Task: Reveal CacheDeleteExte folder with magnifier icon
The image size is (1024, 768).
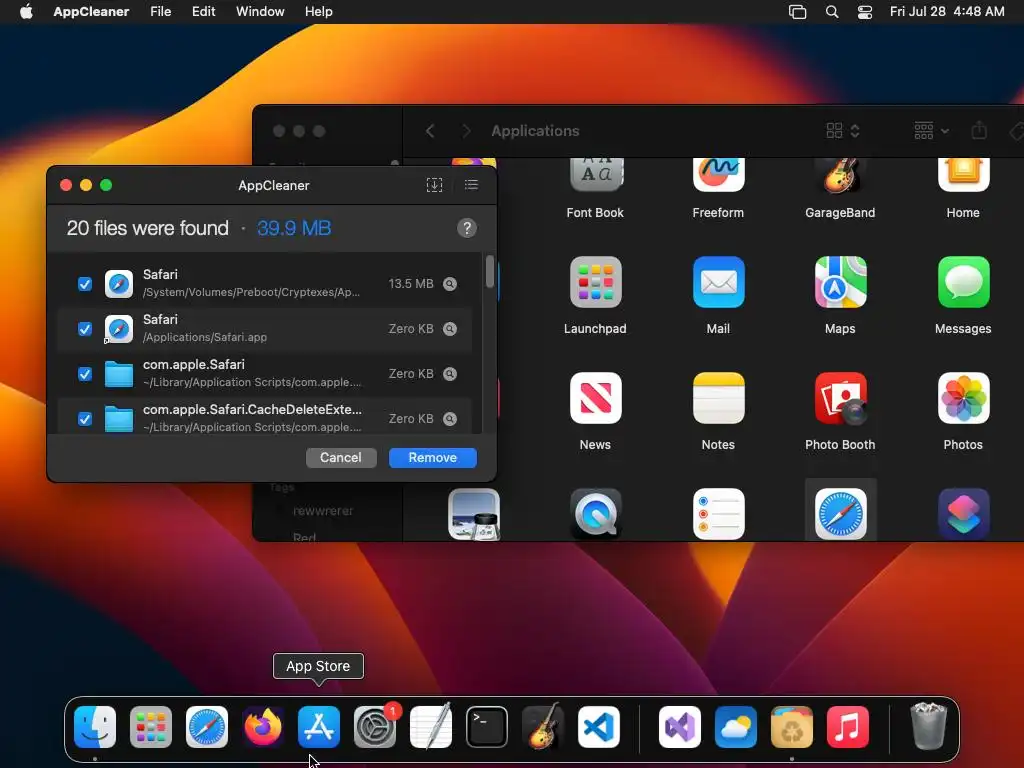Action: pyautogui.click(x=449, y=419)
